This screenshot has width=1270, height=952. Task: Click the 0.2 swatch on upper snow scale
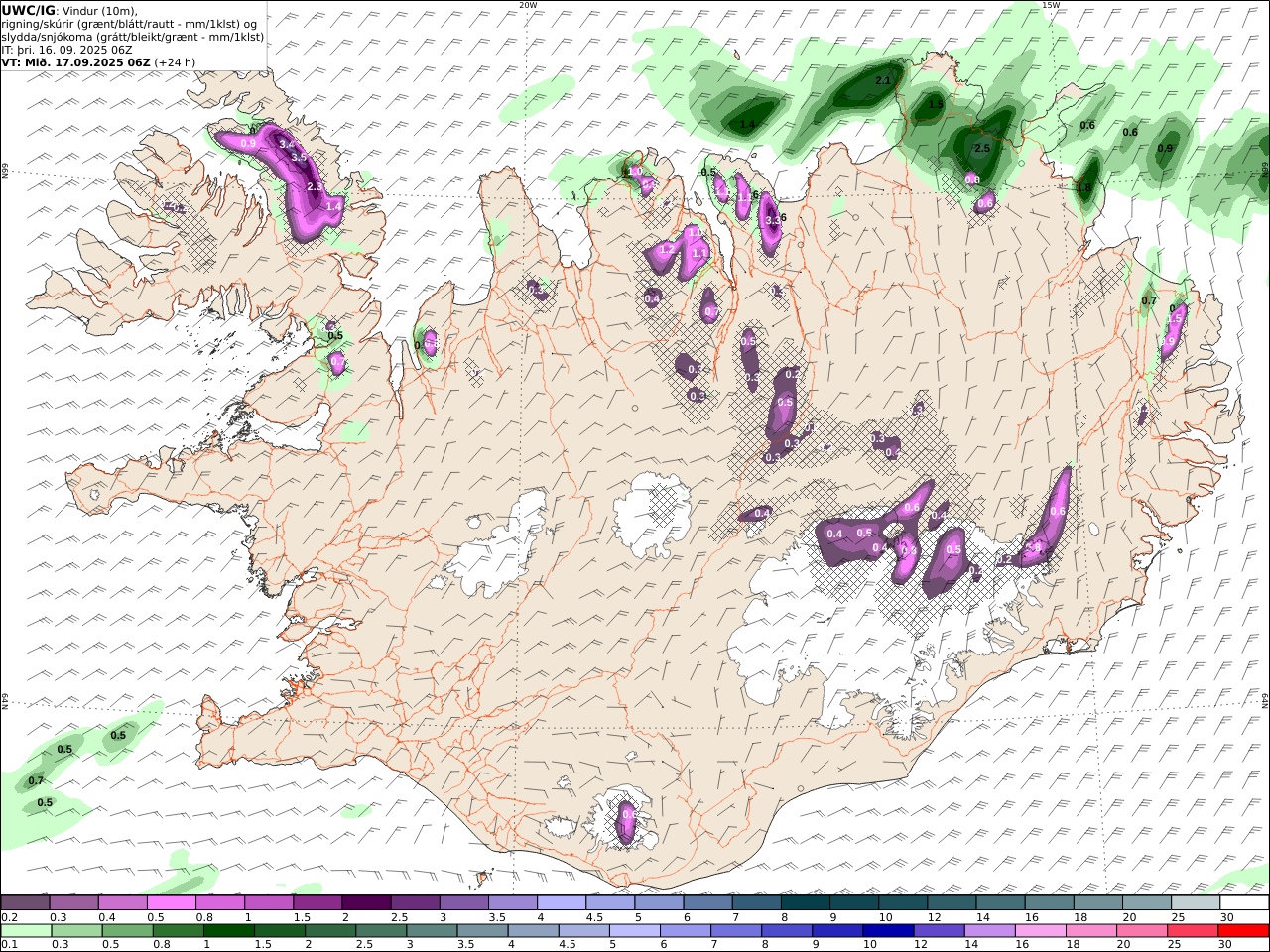click(x=25, y=903)
